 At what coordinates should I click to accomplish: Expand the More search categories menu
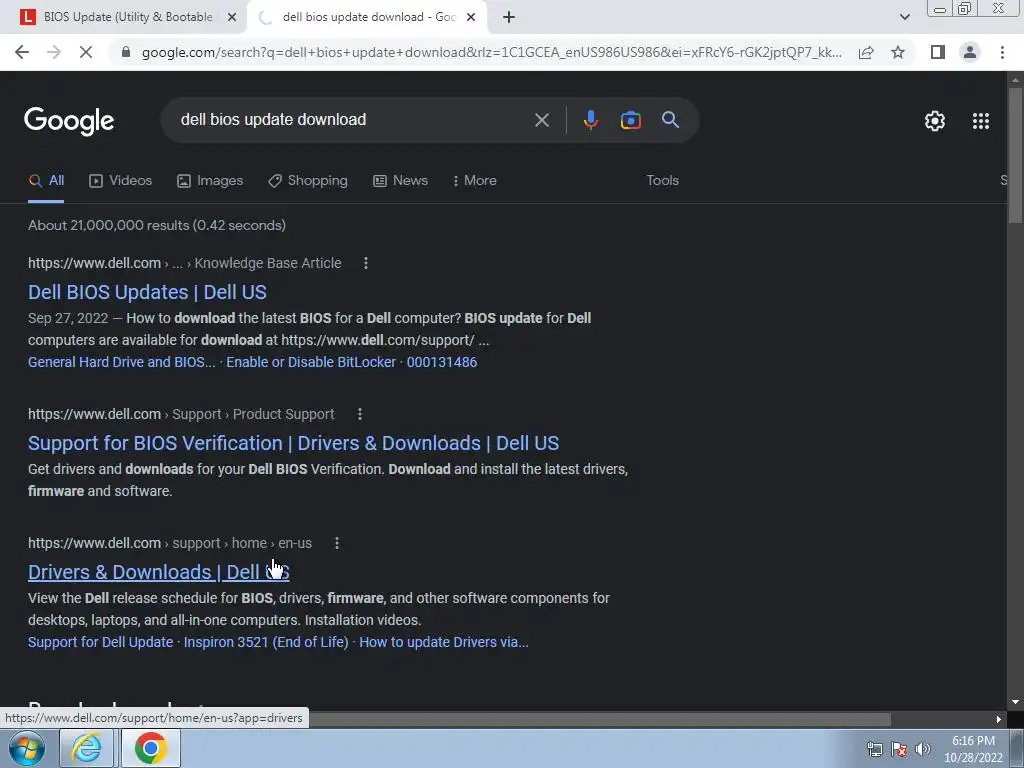474,181
